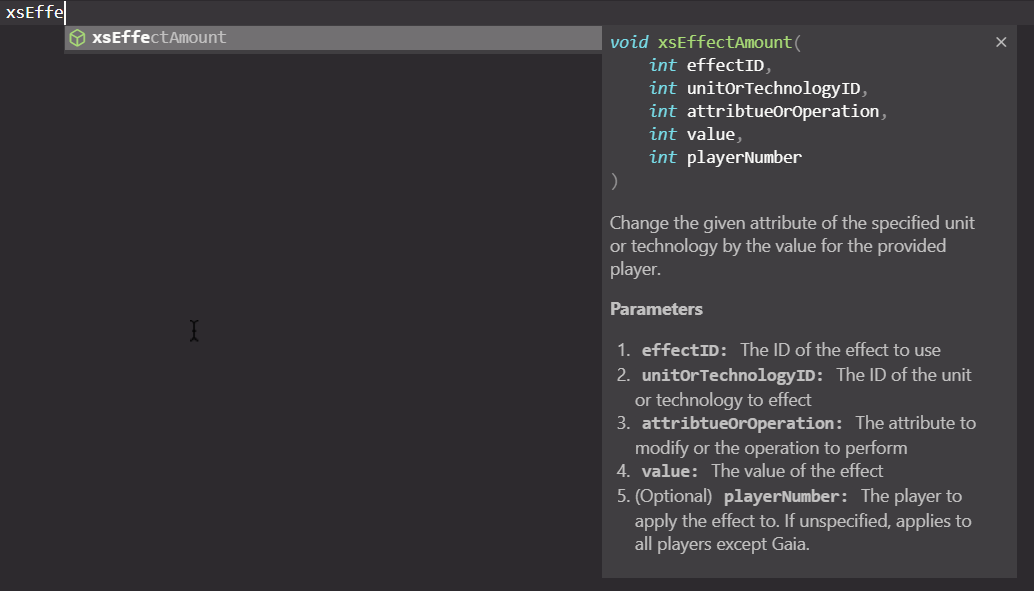
Task: Click the (Optional) label in parameter five
Action: [x=673, y=497]
